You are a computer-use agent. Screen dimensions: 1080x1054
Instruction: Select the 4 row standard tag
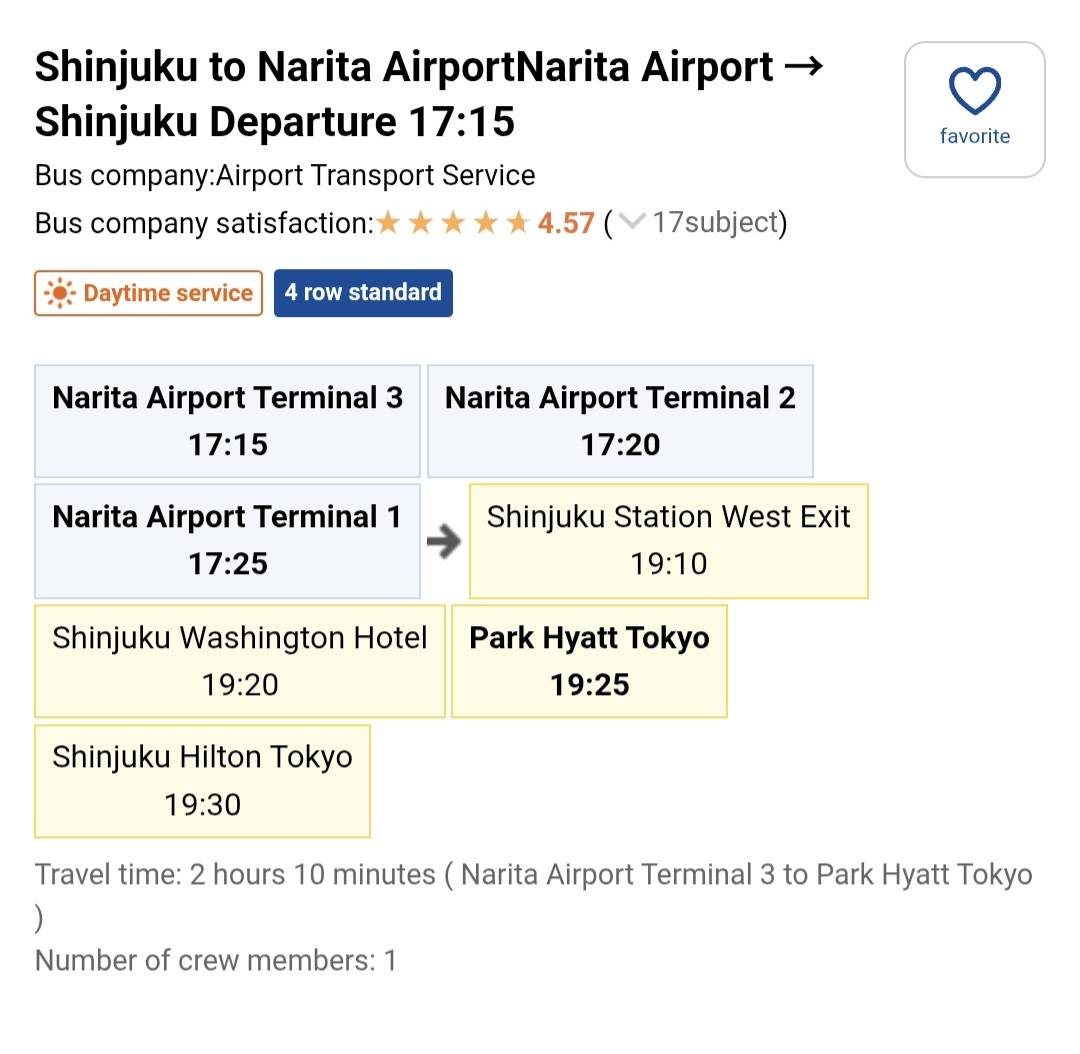(x=363, y=293)
